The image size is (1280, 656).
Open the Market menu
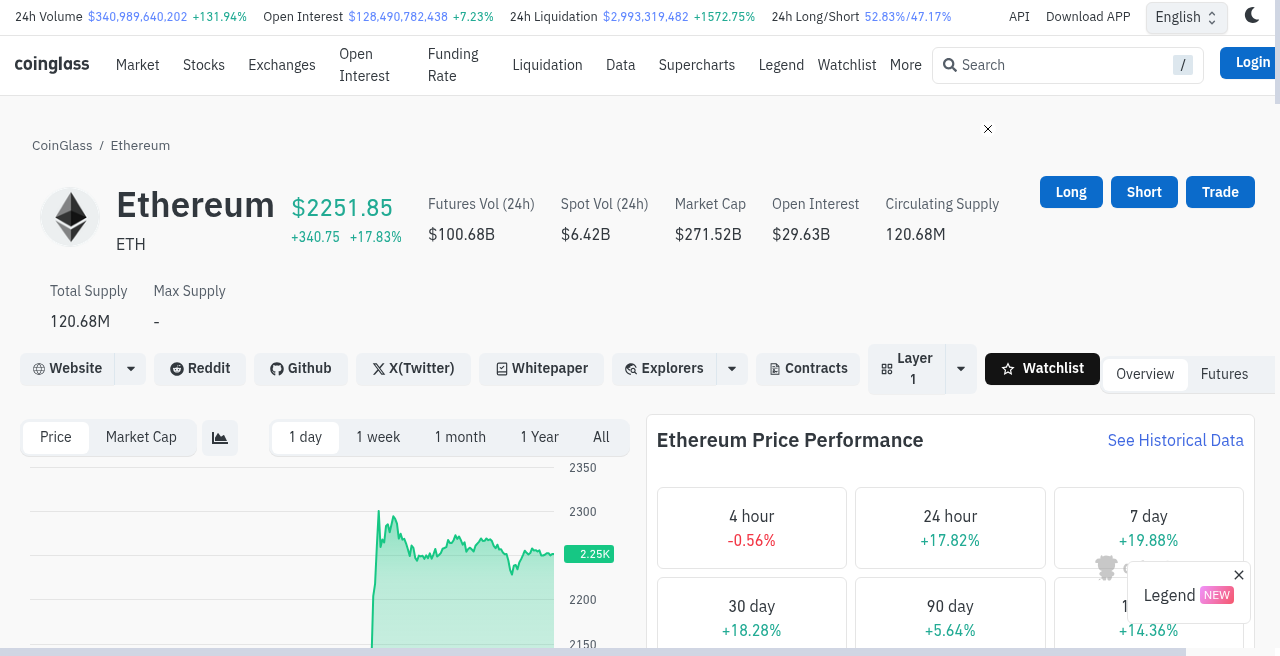138,65
